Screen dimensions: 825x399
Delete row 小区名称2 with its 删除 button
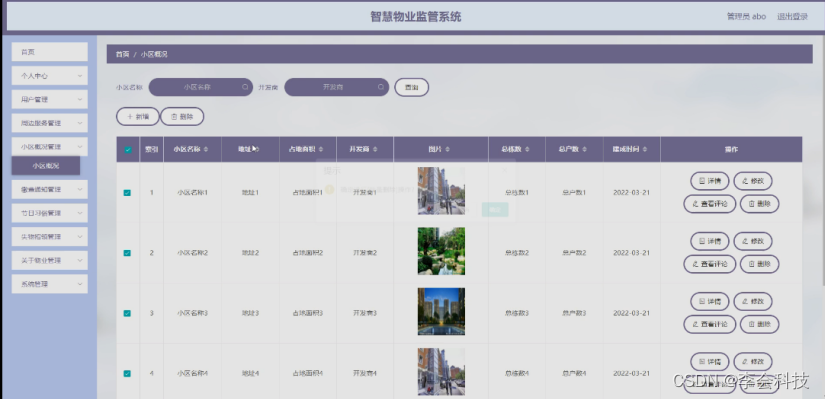[759, 264]
